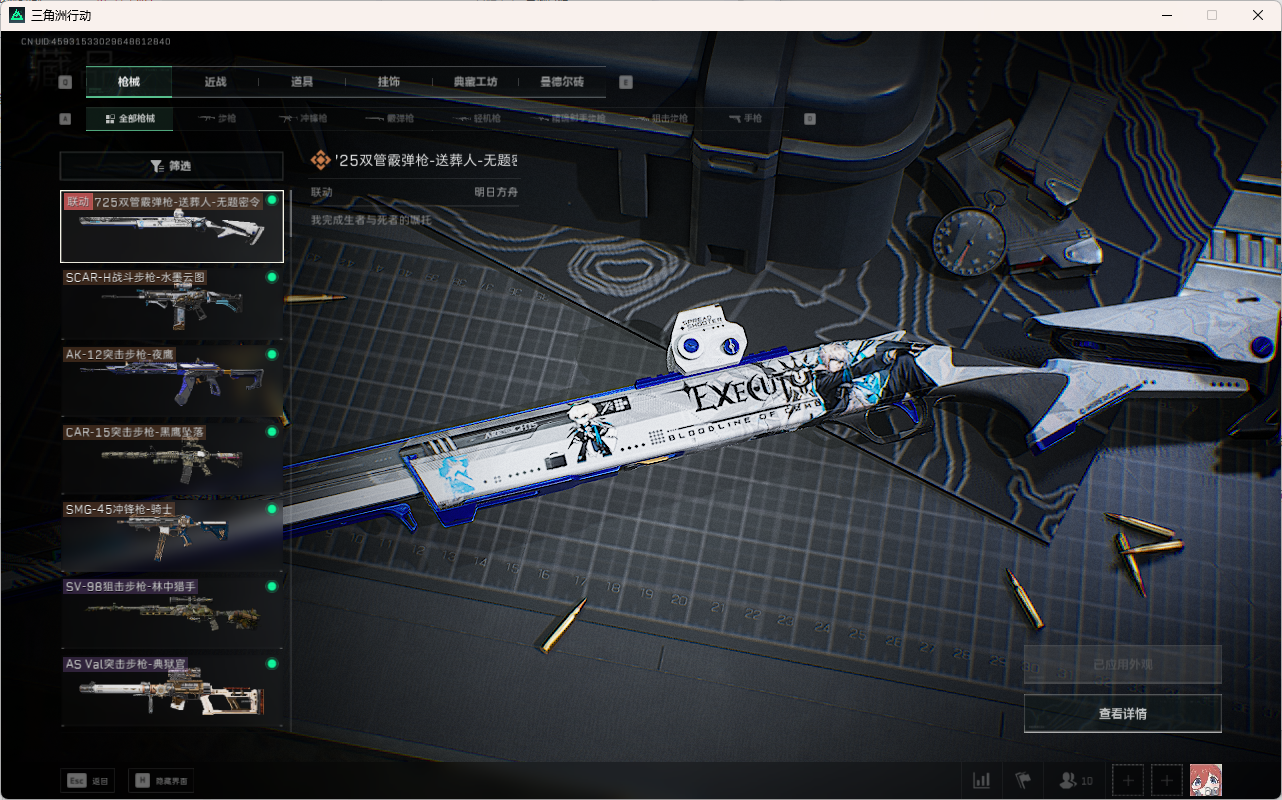Viewport: 1282px width, 800px height.
Task: Click the first empty squad slot plus
Action: pyautogui.click(x=1128, y=780)
